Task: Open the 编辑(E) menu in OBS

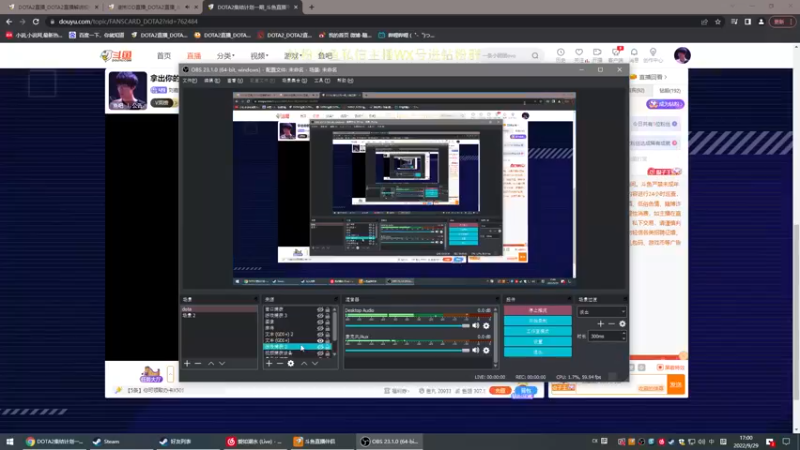Action: (x=212, y=81)
